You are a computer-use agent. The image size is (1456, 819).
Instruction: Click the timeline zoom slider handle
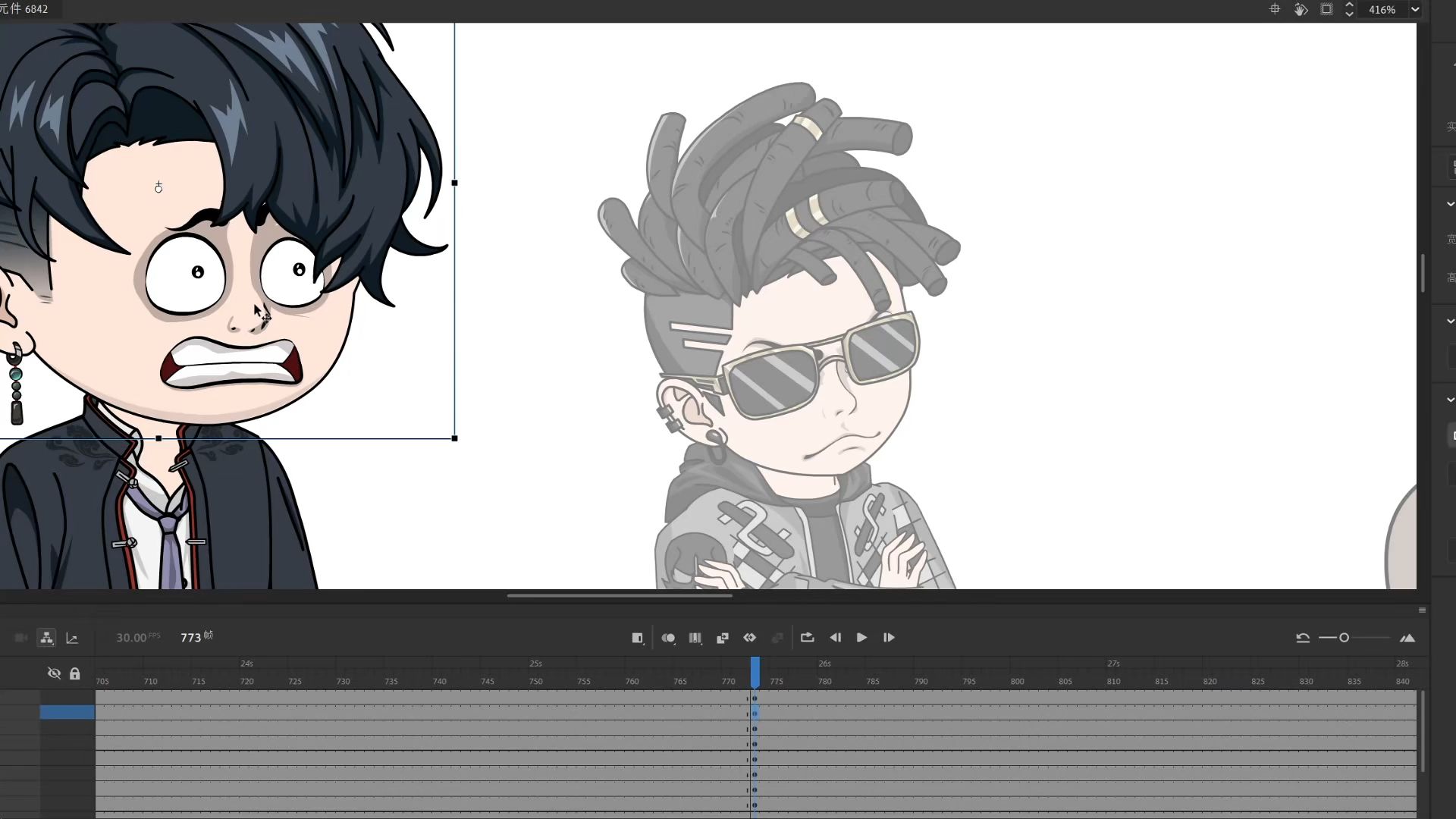point(1344,638)
